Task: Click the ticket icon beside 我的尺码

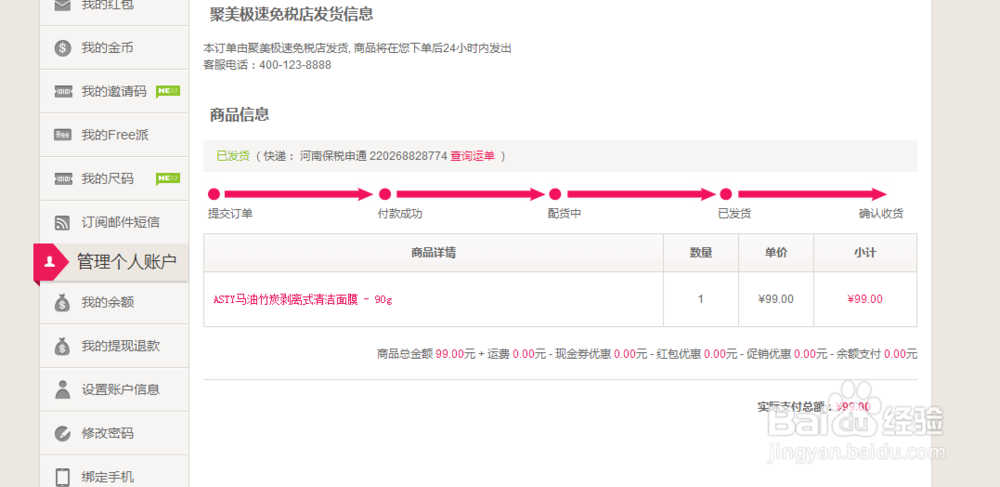Action: (62, 179)
